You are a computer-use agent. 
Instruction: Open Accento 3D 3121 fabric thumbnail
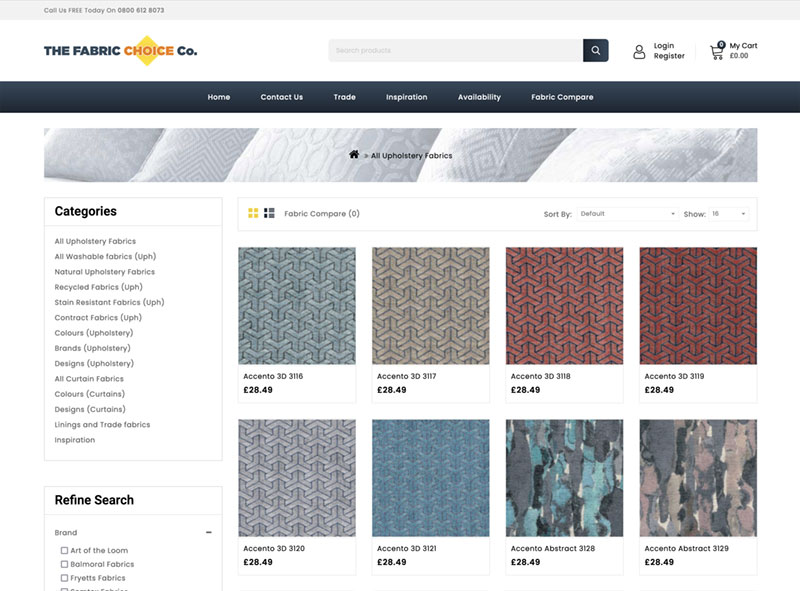[x=431, y=478]
